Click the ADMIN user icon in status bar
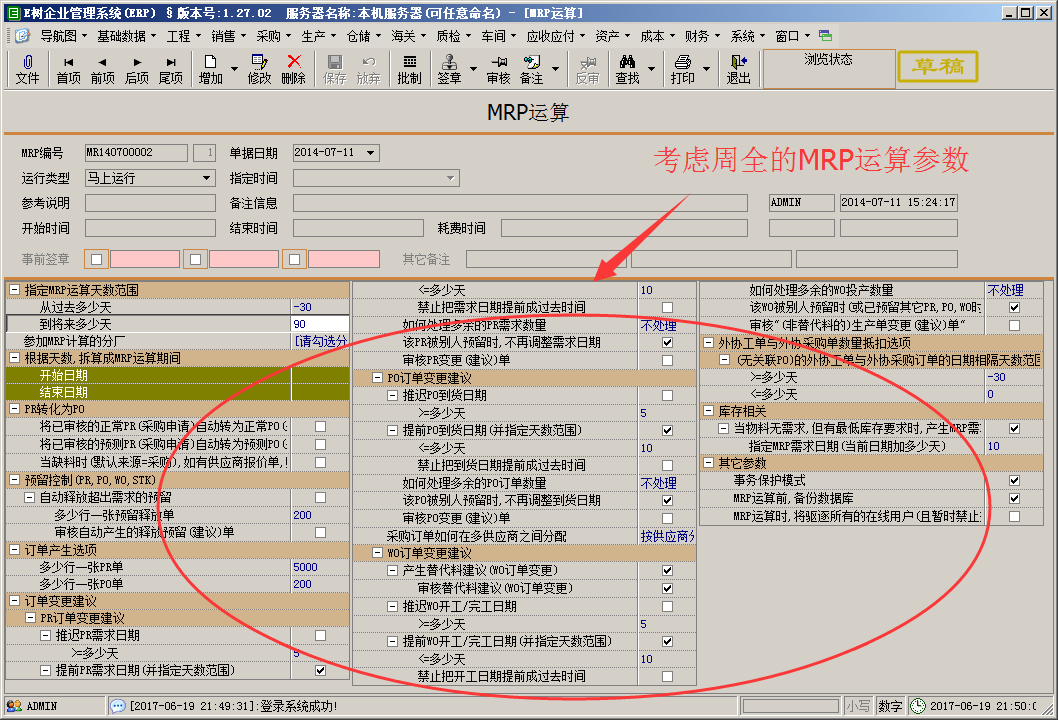 tap(13, 706)
